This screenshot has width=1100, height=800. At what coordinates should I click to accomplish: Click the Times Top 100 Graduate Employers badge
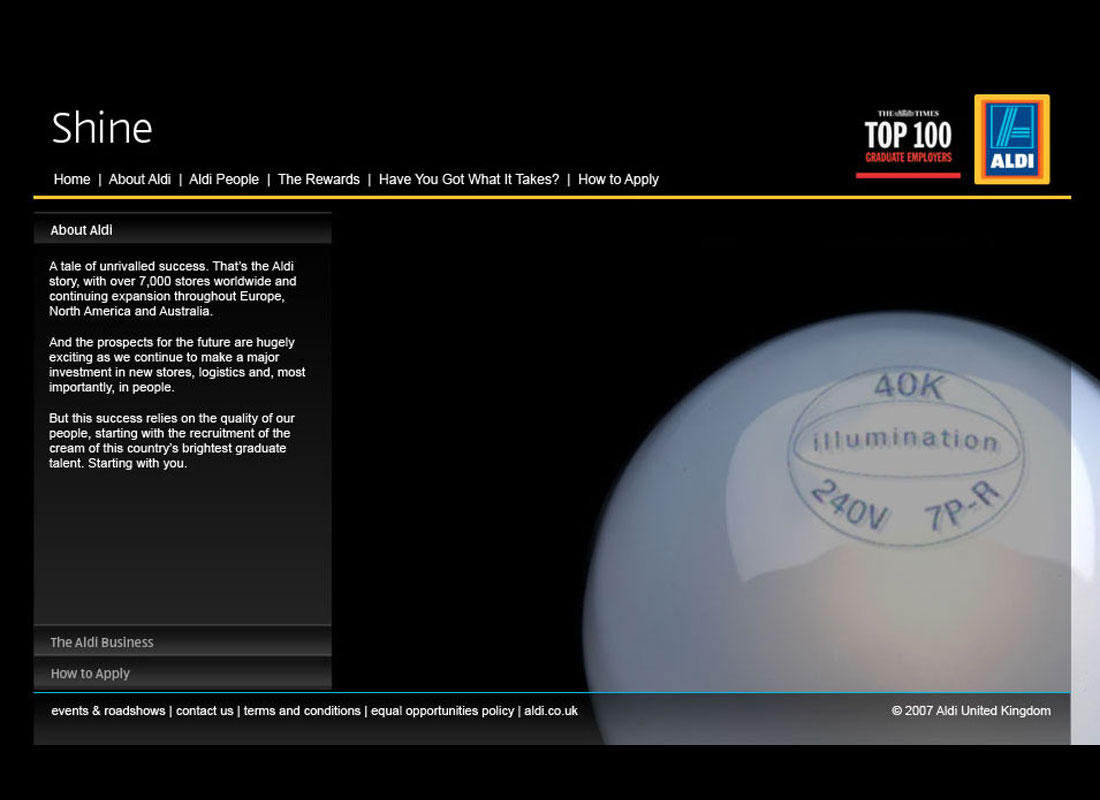tap(908, 144)
